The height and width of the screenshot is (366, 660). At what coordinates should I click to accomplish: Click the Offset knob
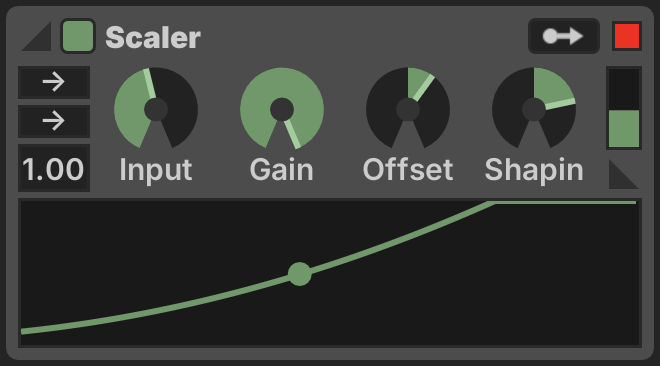click(x=407, y=109)
